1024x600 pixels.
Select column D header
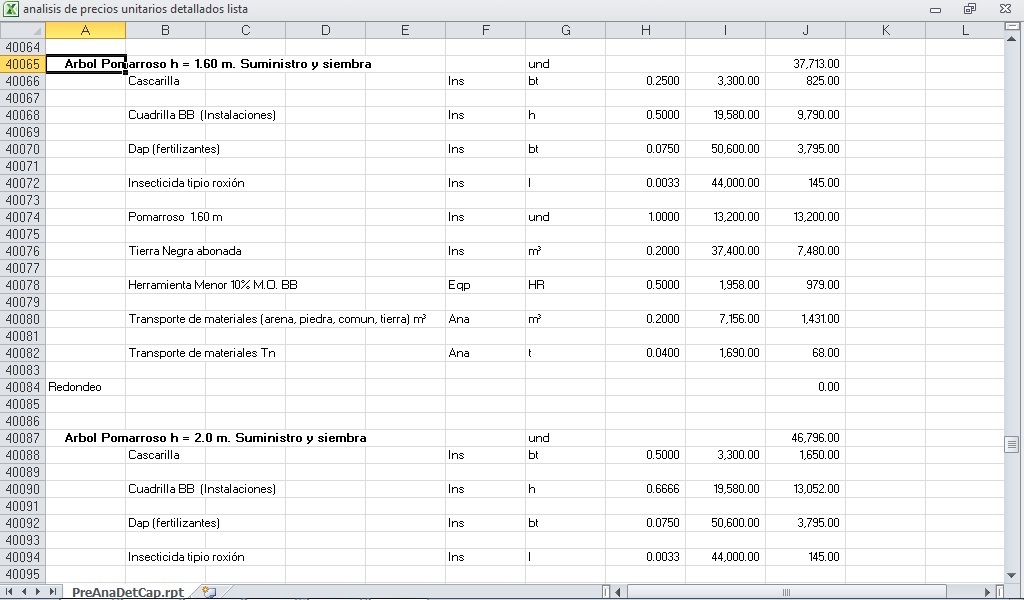point(325,30)
